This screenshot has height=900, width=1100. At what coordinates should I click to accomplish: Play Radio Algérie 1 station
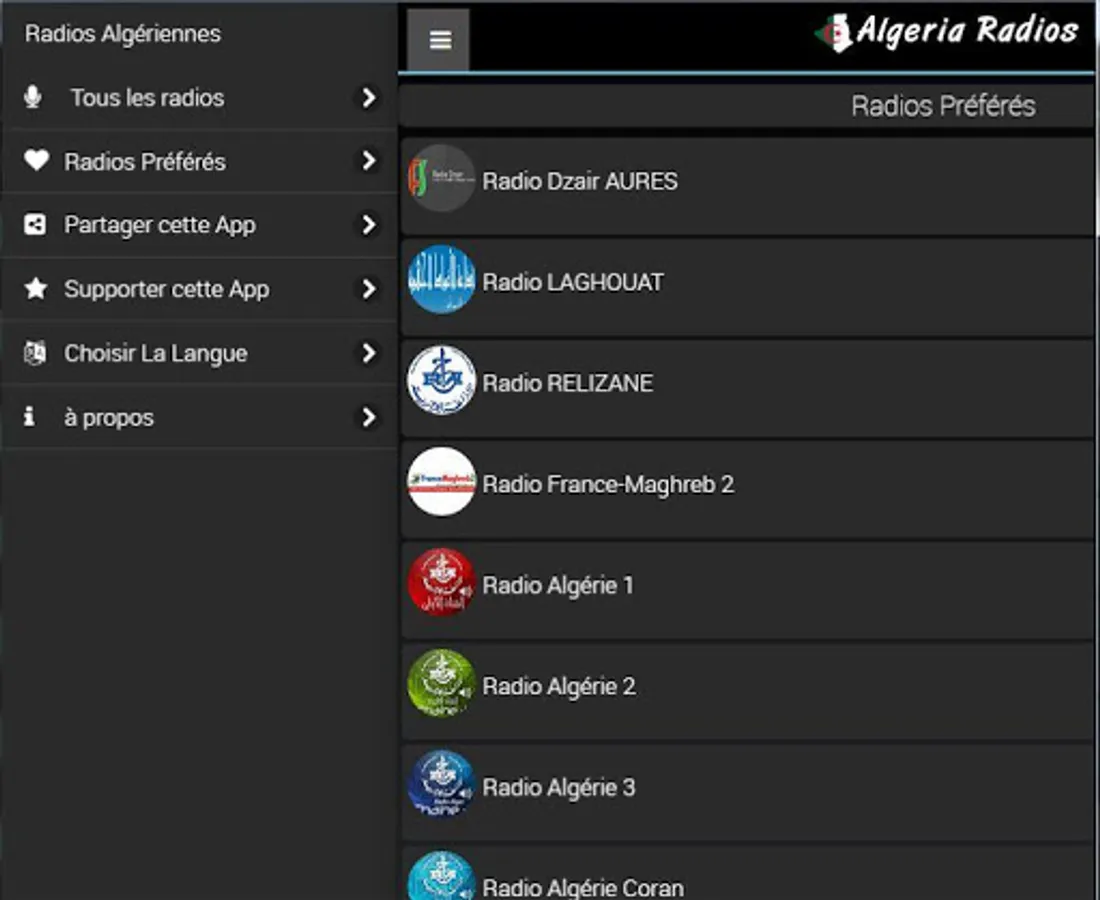pyautogui.click(x=747, y=591)
